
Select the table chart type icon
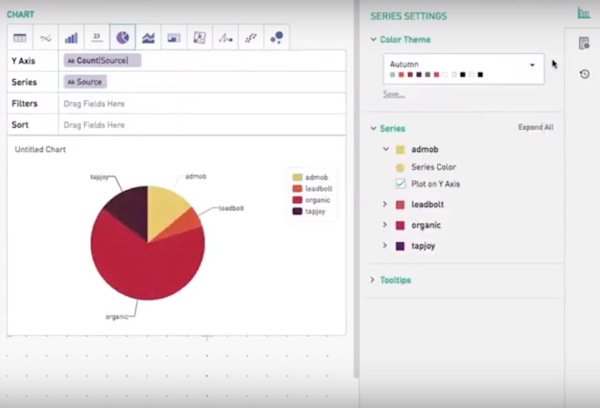[x=19, y=38]
